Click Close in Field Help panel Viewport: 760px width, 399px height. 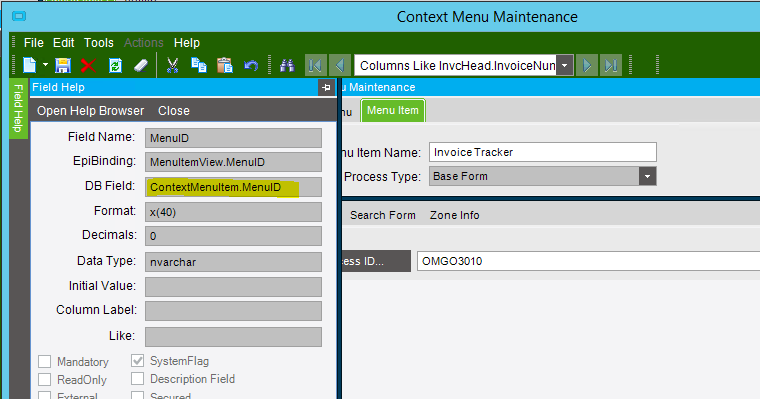[x=174, y=111]
